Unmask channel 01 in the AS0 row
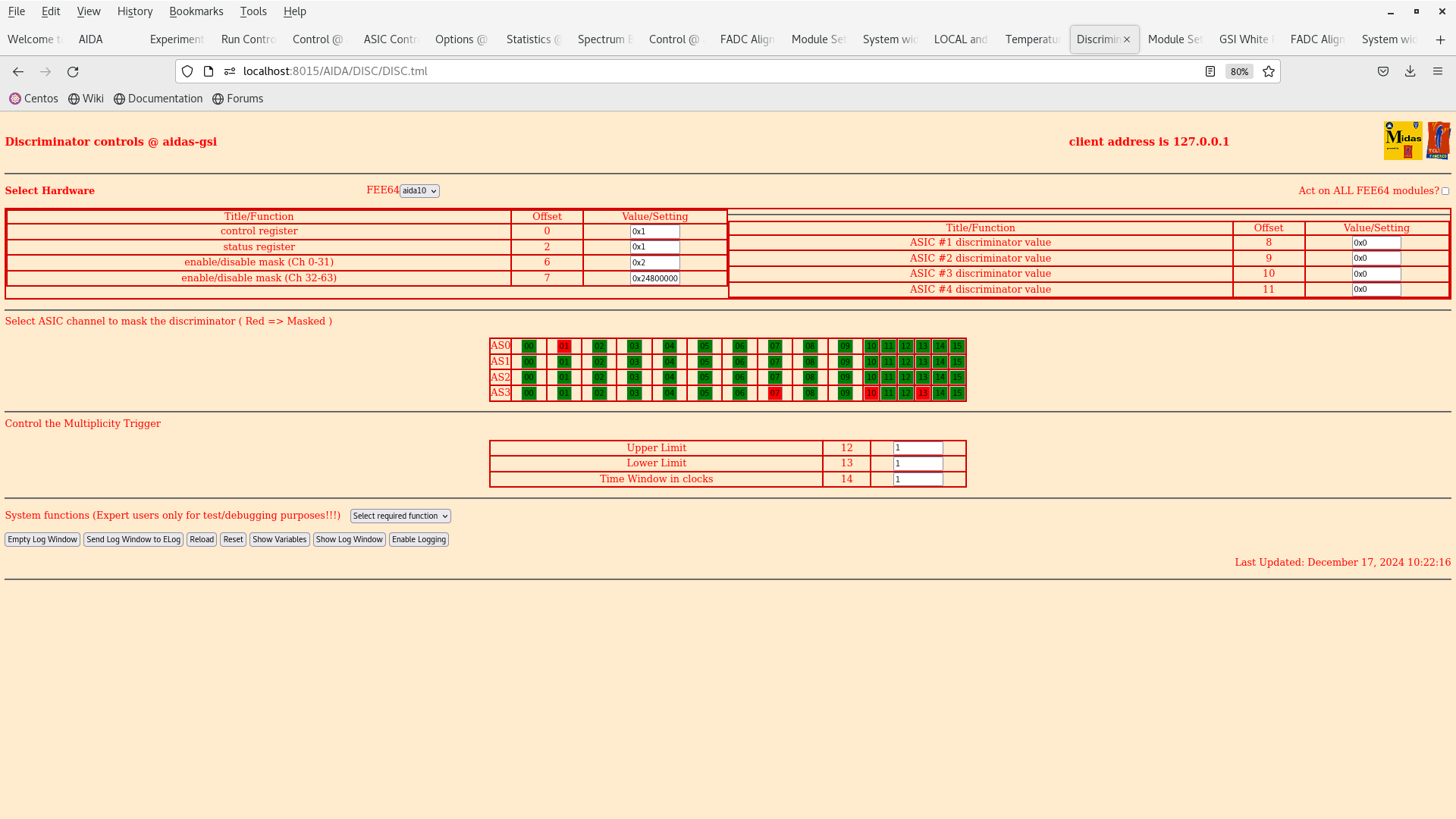 [563, 346]
